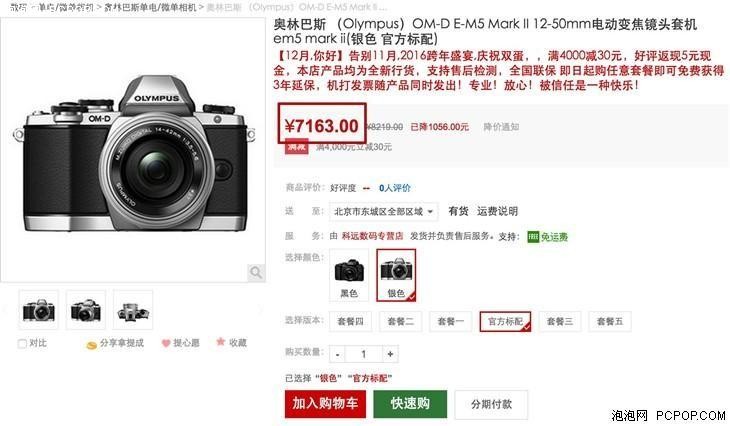The height and width of the screenshot is (426, 730).
Task: Click the magnifier zoom icon on product image
Action: pyautogui.click(x=256, y=272)
